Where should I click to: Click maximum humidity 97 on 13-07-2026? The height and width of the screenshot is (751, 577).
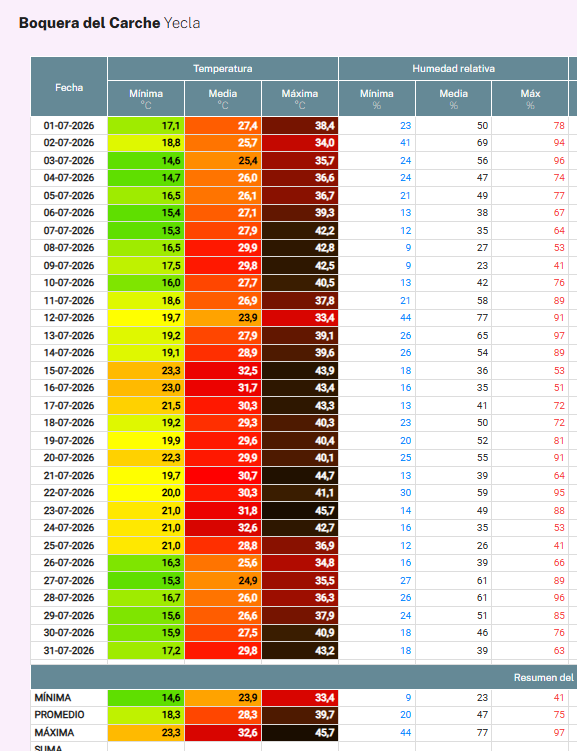click(x=530, y=335)
